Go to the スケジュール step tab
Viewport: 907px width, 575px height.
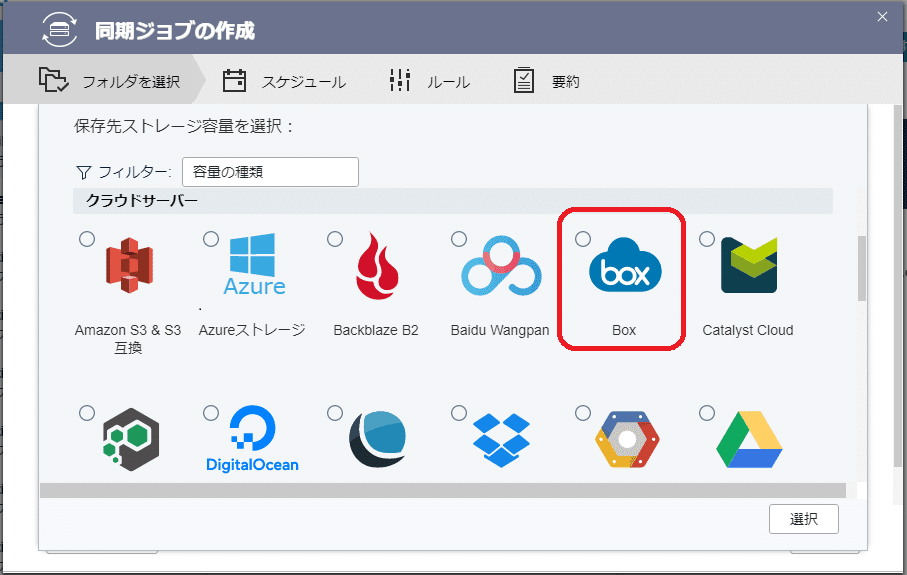click(285, 81)
